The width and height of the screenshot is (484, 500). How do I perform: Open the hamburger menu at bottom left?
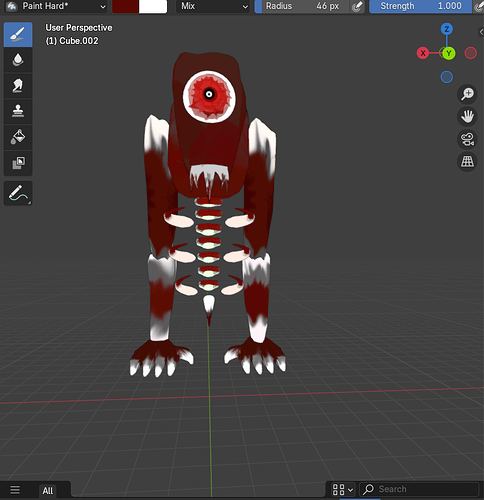(15, 490)
